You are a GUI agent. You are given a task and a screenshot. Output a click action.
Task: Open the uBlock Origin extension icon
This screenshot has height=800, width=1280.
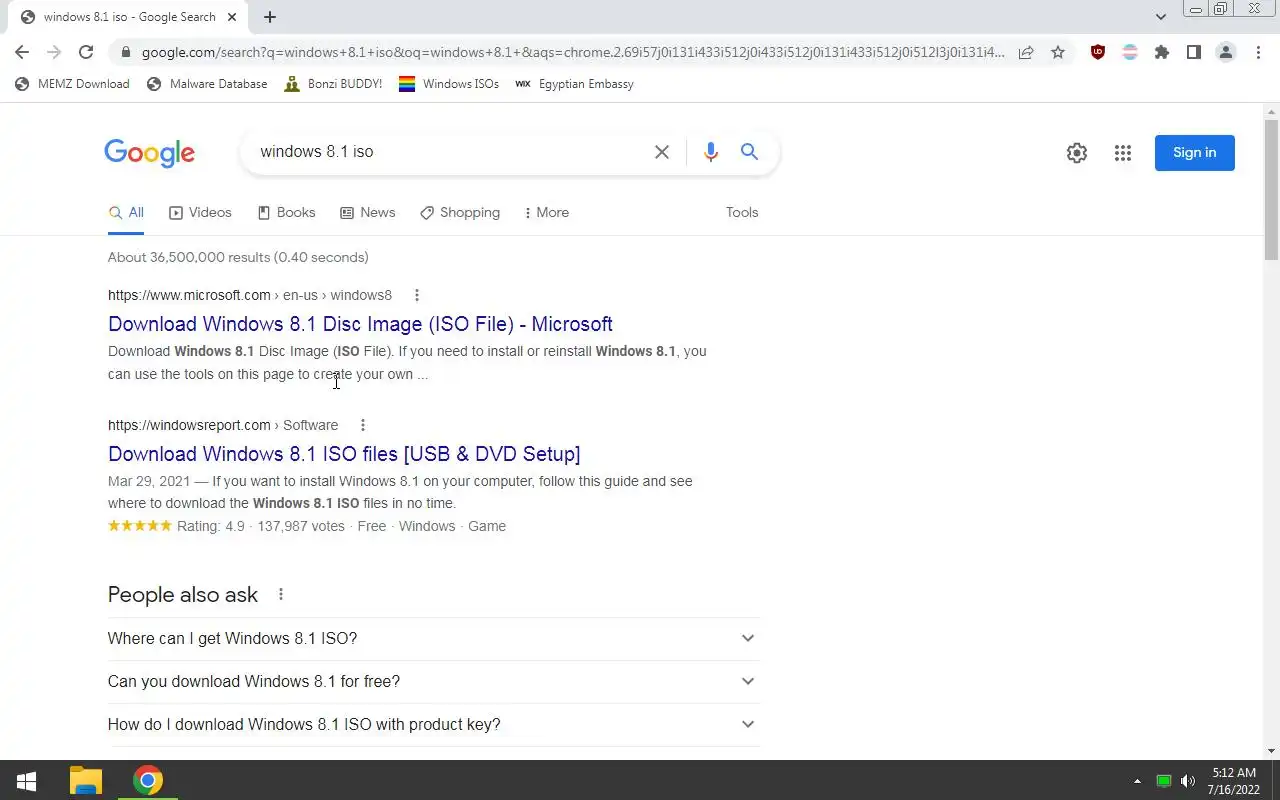click(x=1098, y=53)
